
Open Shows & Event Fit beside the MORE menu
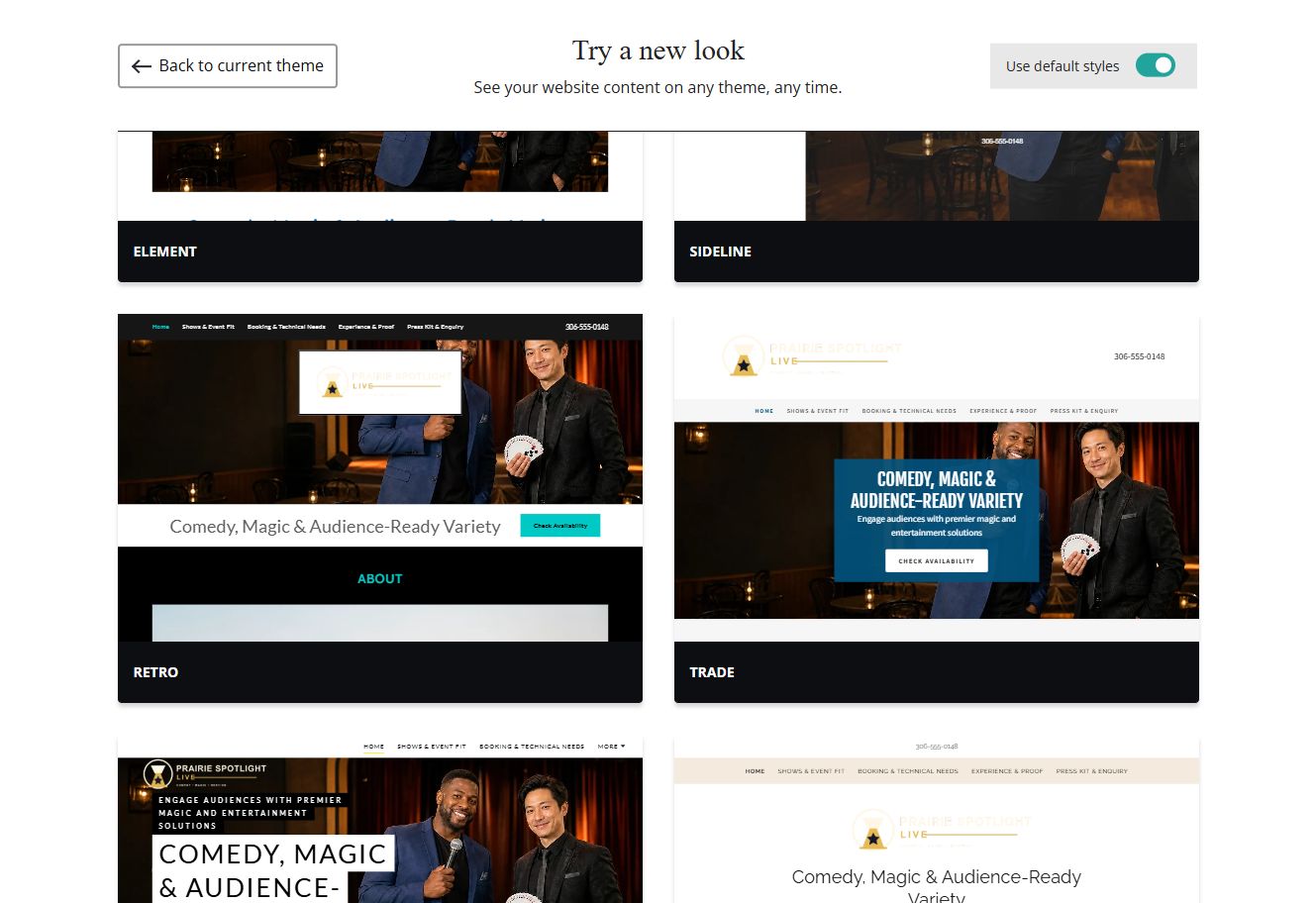tap(432, 747)
